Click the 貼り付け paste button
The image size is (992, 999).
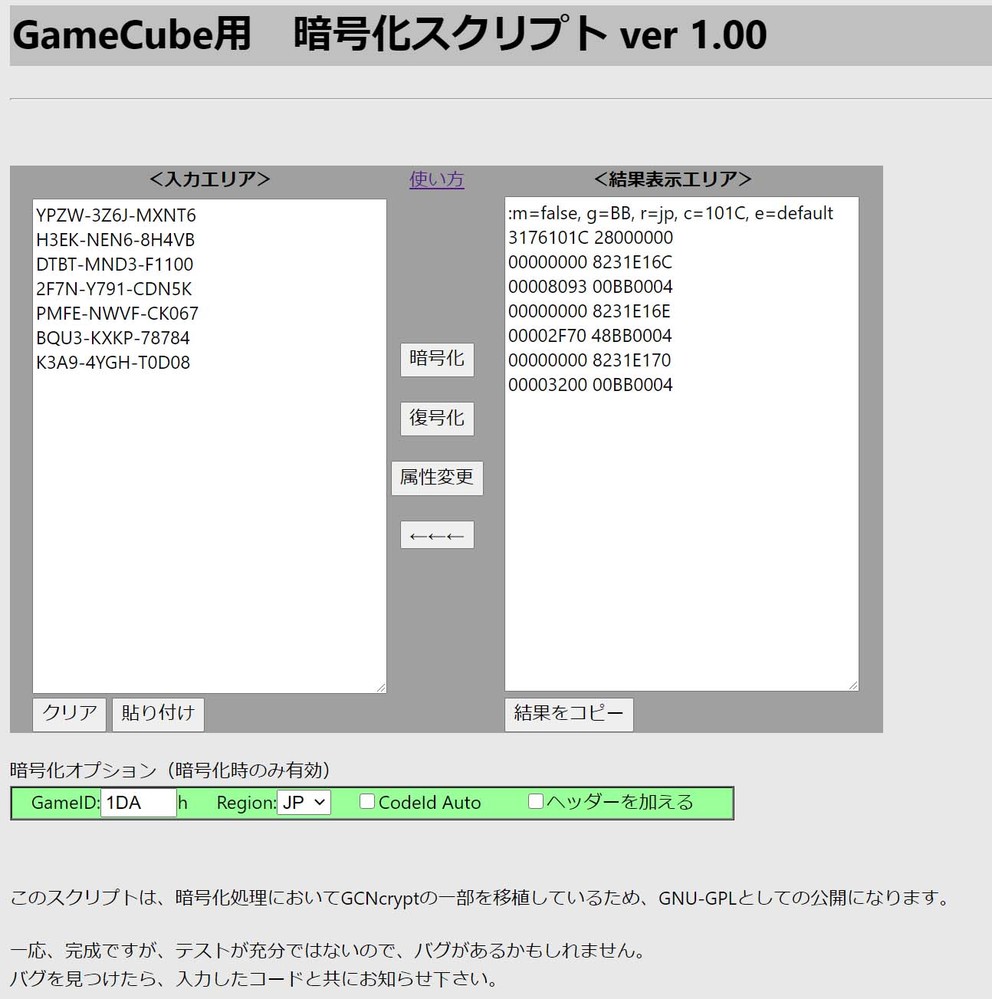158,714
